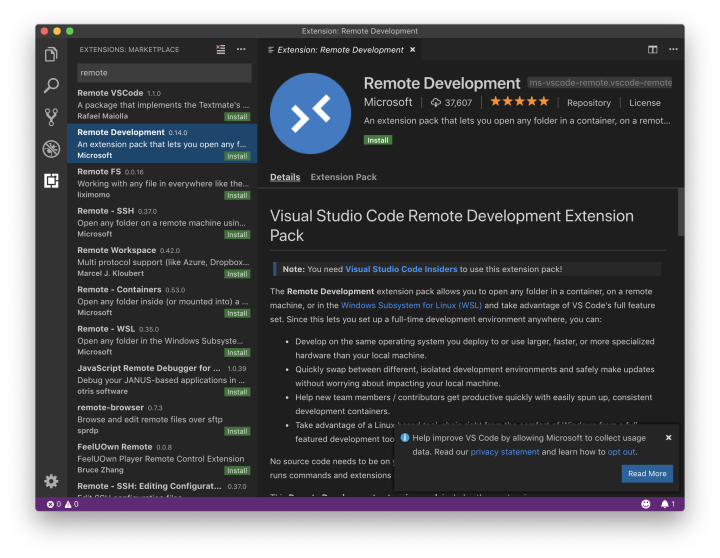
Task: Show warnings count in status bar
Action: tap(72, 504)
